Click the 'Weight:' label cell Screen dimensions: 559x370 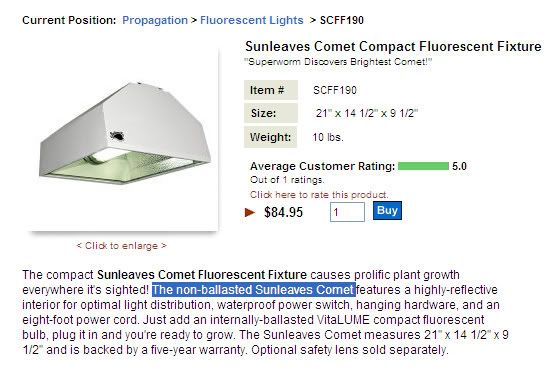271,137
